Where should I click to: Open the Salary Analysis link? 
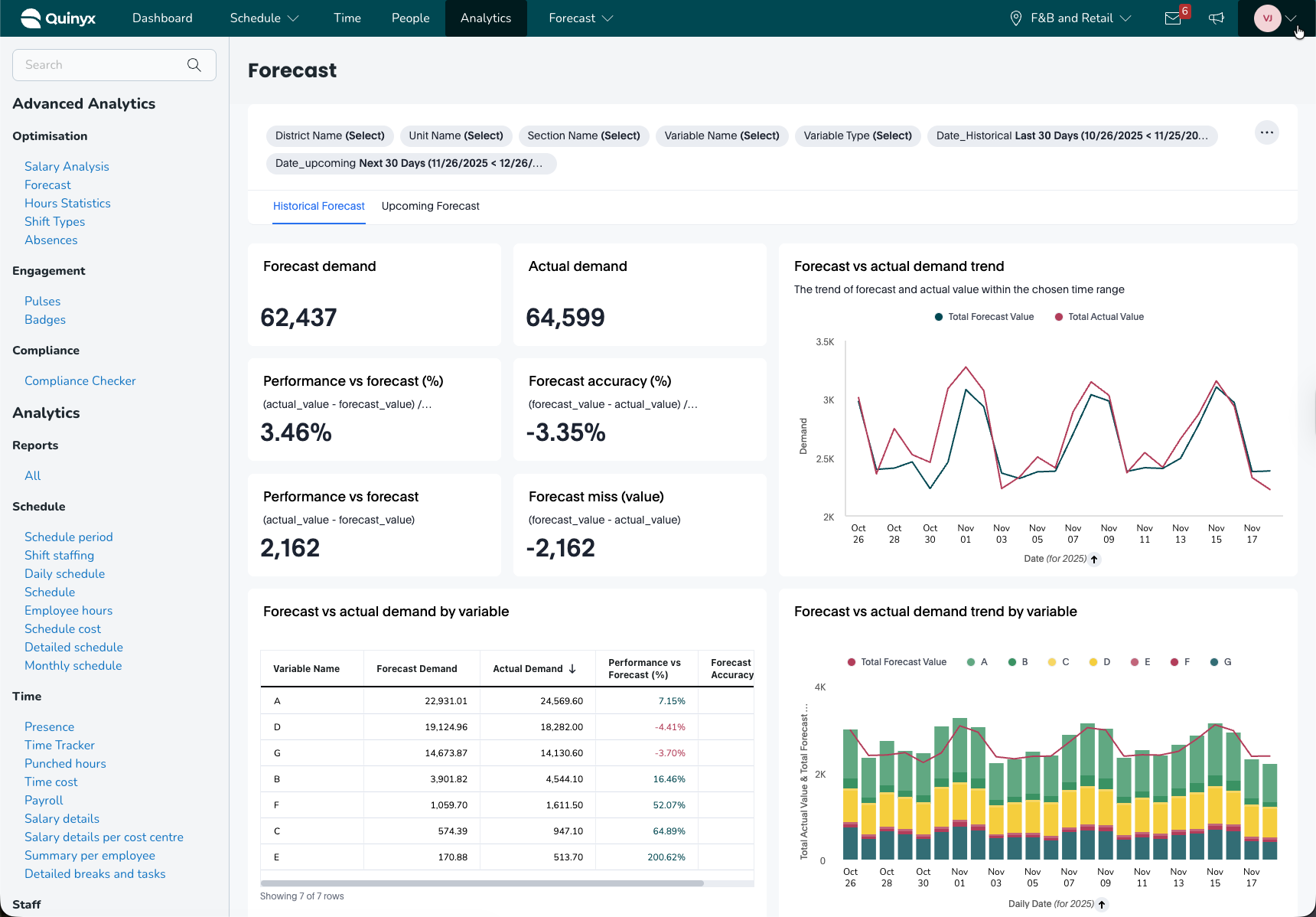tap(67, 166)
